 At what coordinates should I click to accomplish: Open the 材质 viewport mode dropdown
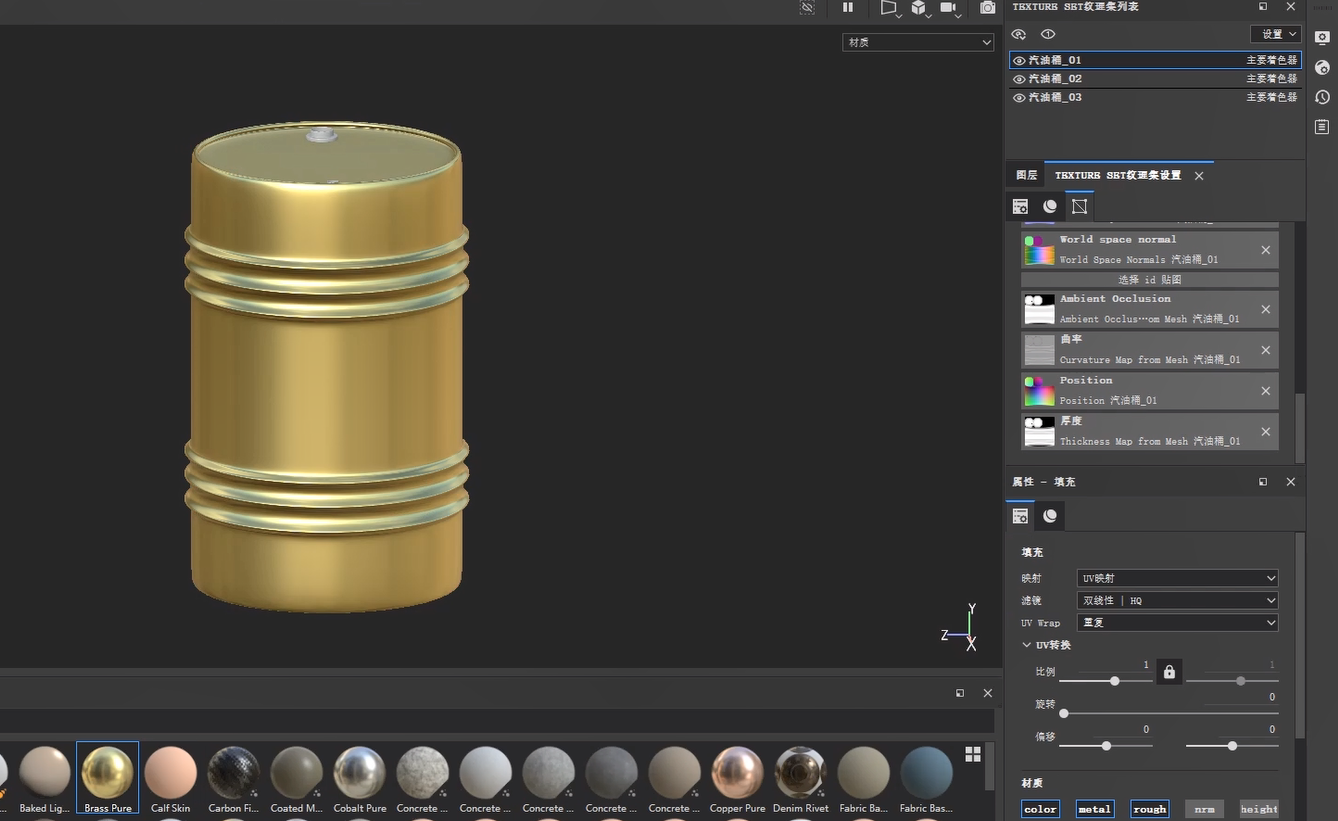tap(918, 42)
